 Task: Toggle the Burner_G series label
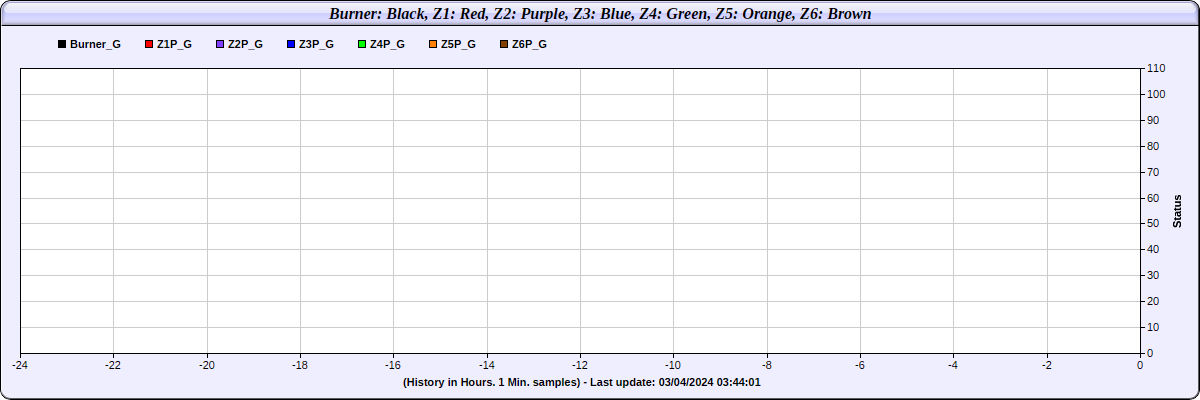(x=95, y=45)
